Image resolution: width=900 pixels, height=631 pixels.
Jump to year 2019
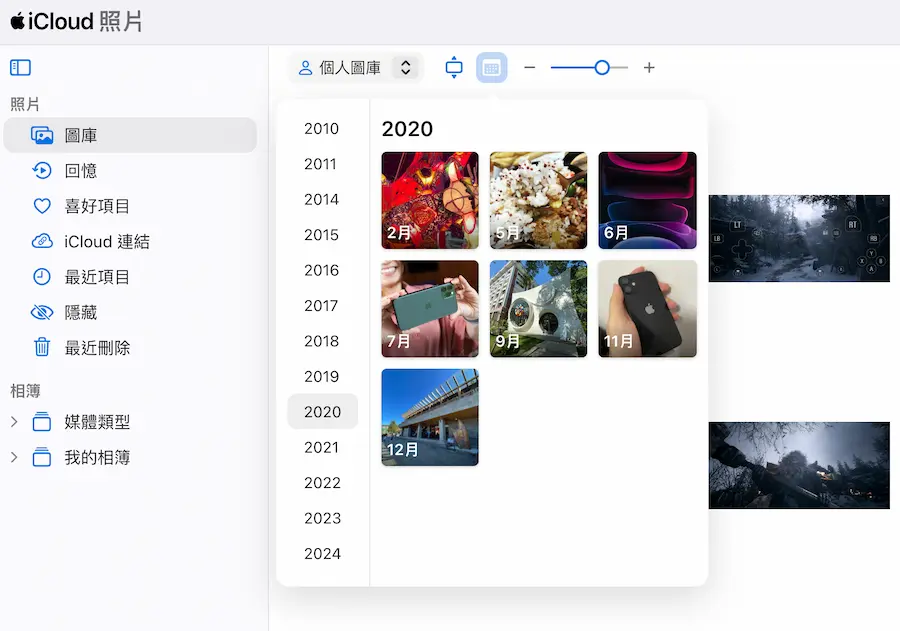coord(322,377)
